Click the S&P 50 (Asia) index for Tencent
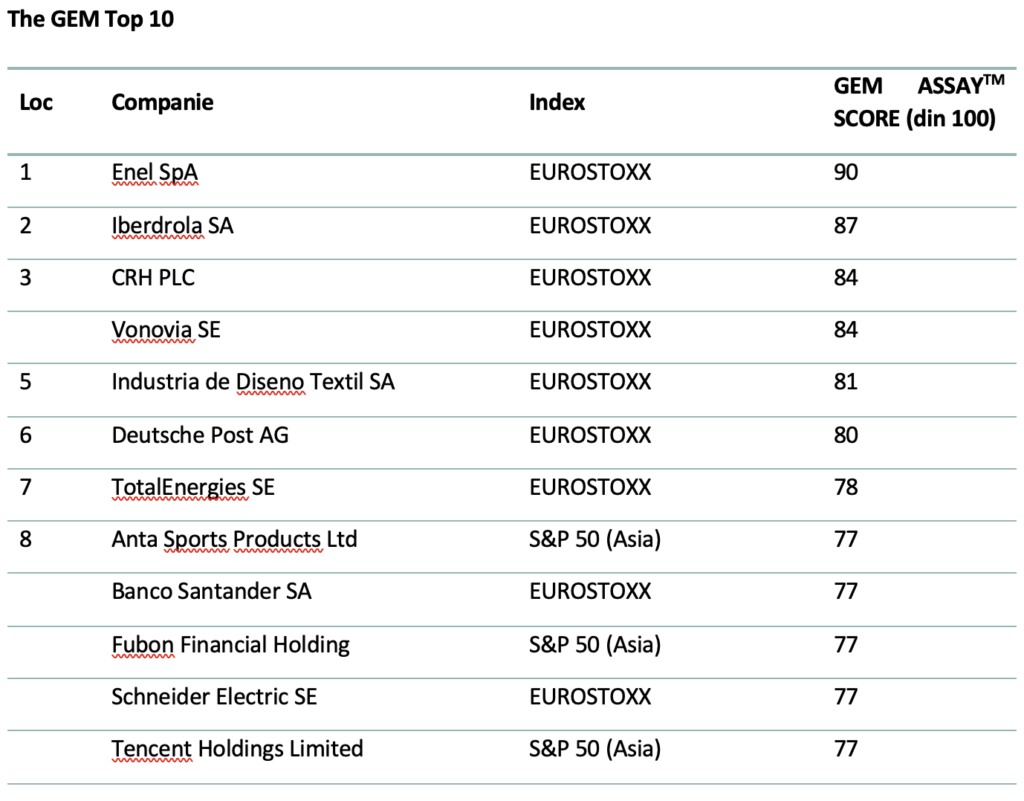This screenshot has height=801, width=1024. point(595,748)
